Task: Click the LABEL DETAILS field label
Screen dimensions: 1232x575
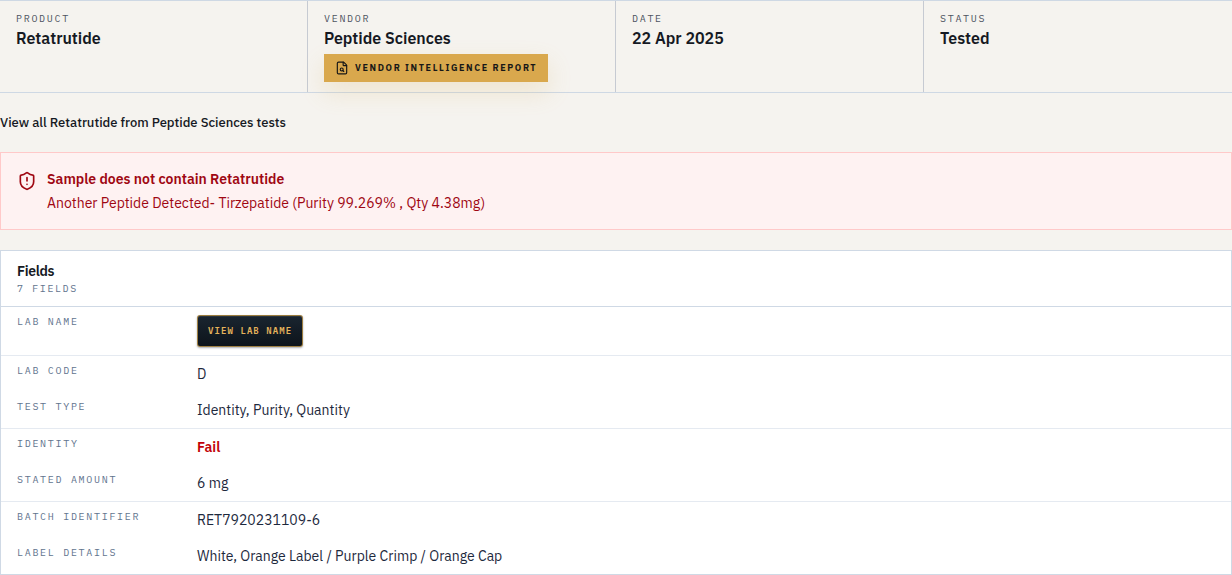Action: [x=67, y=553]
